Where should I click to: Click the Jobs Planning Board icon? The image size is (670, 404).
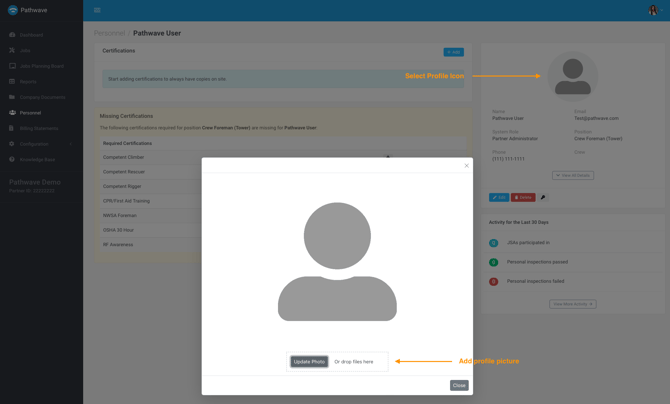(x=12, y=66)
